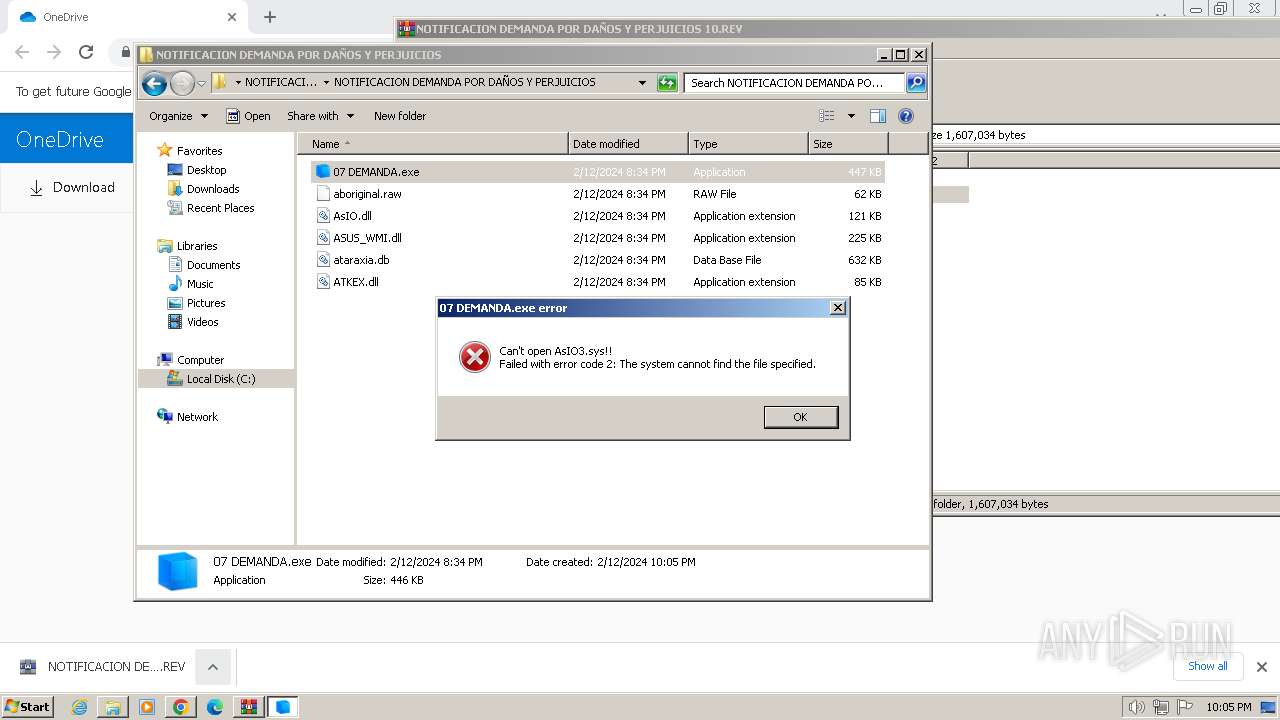Open the media player taskbar icon
Image resolution: width=1280 pixels, height=720 pixels.
tap(147, 707)
